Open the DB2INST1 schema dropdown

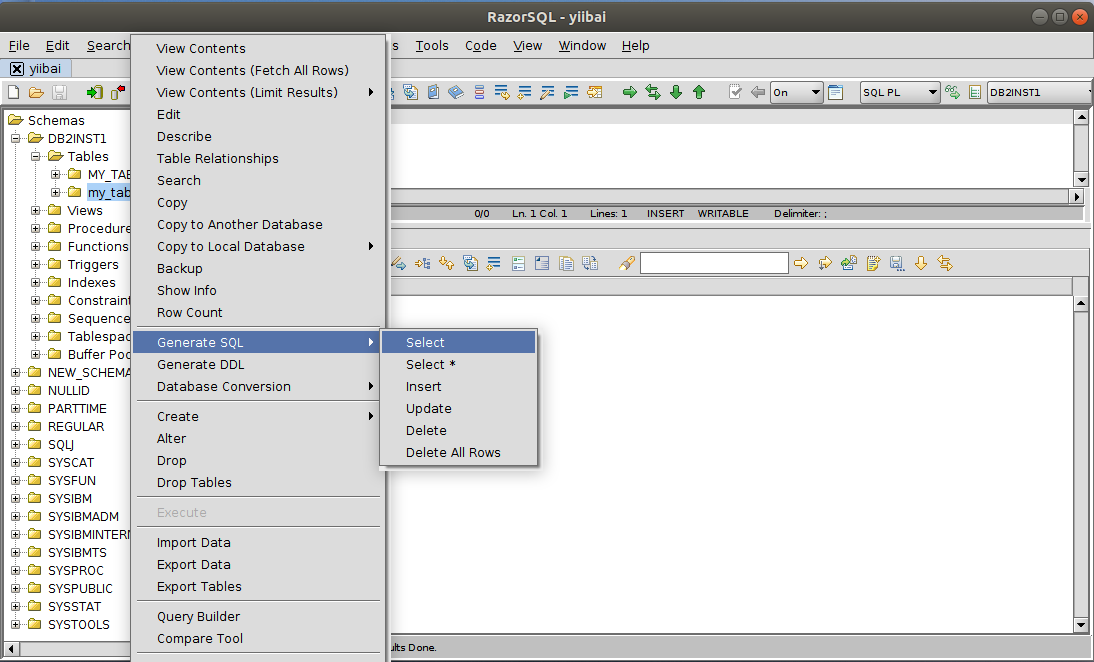pos(1040,92)
